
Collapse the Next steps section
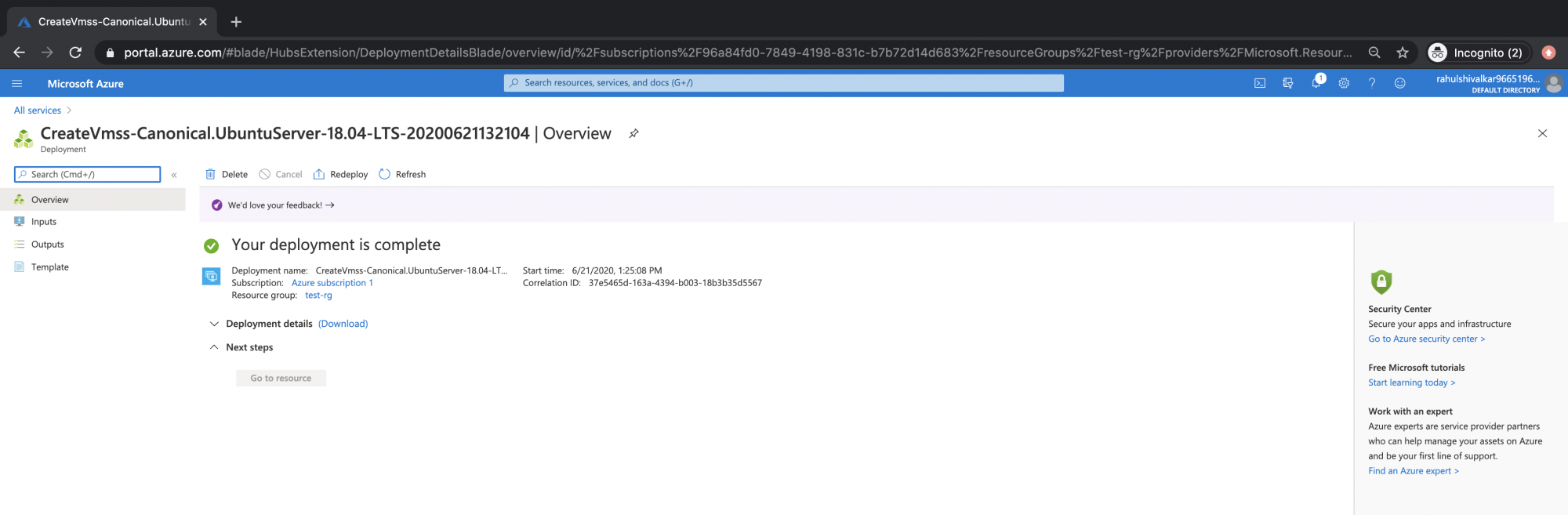click(214, 347)
